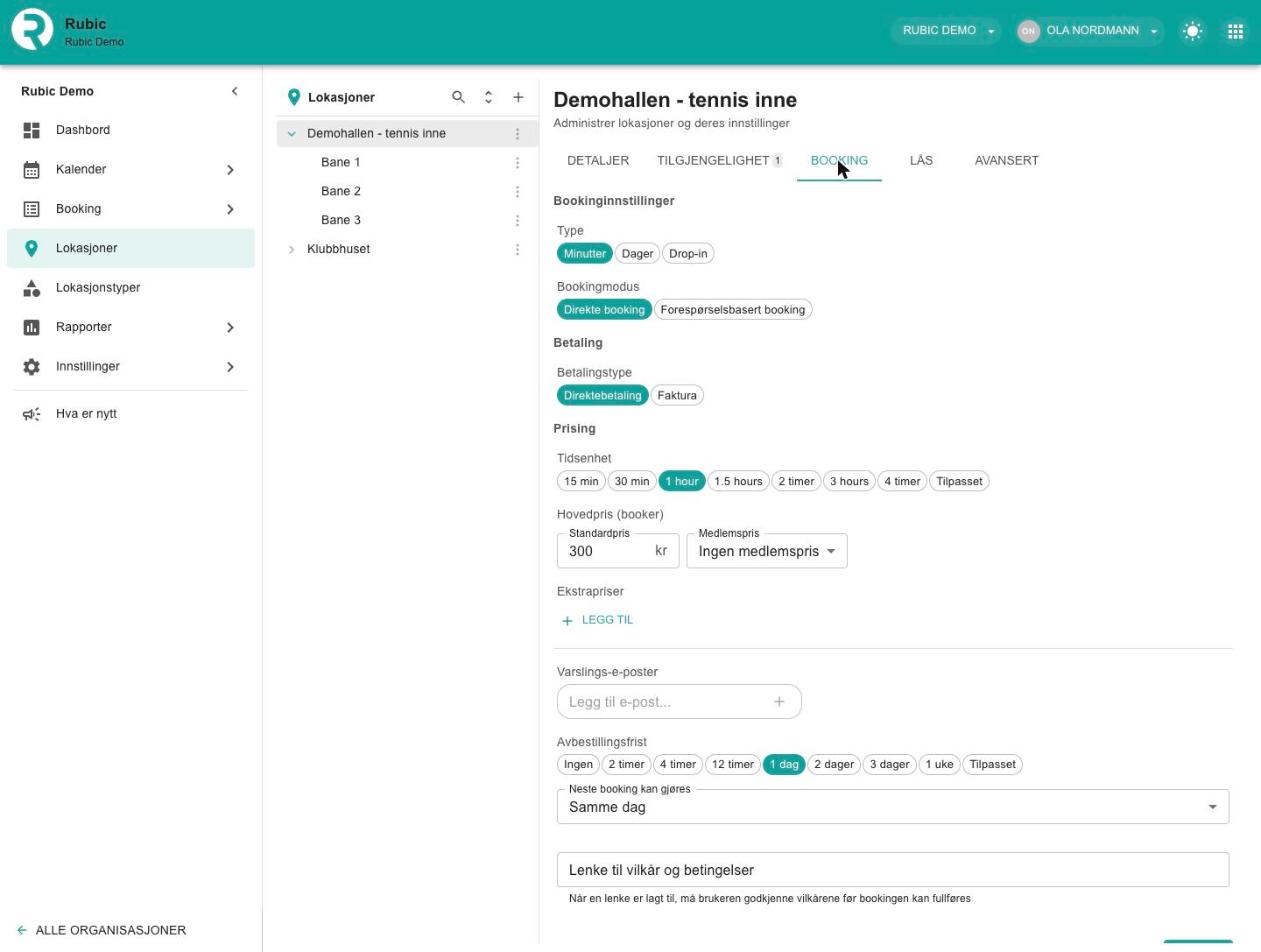
Task: Expand the Kalender sidebar menu
Action: click(x=131, y=170)
